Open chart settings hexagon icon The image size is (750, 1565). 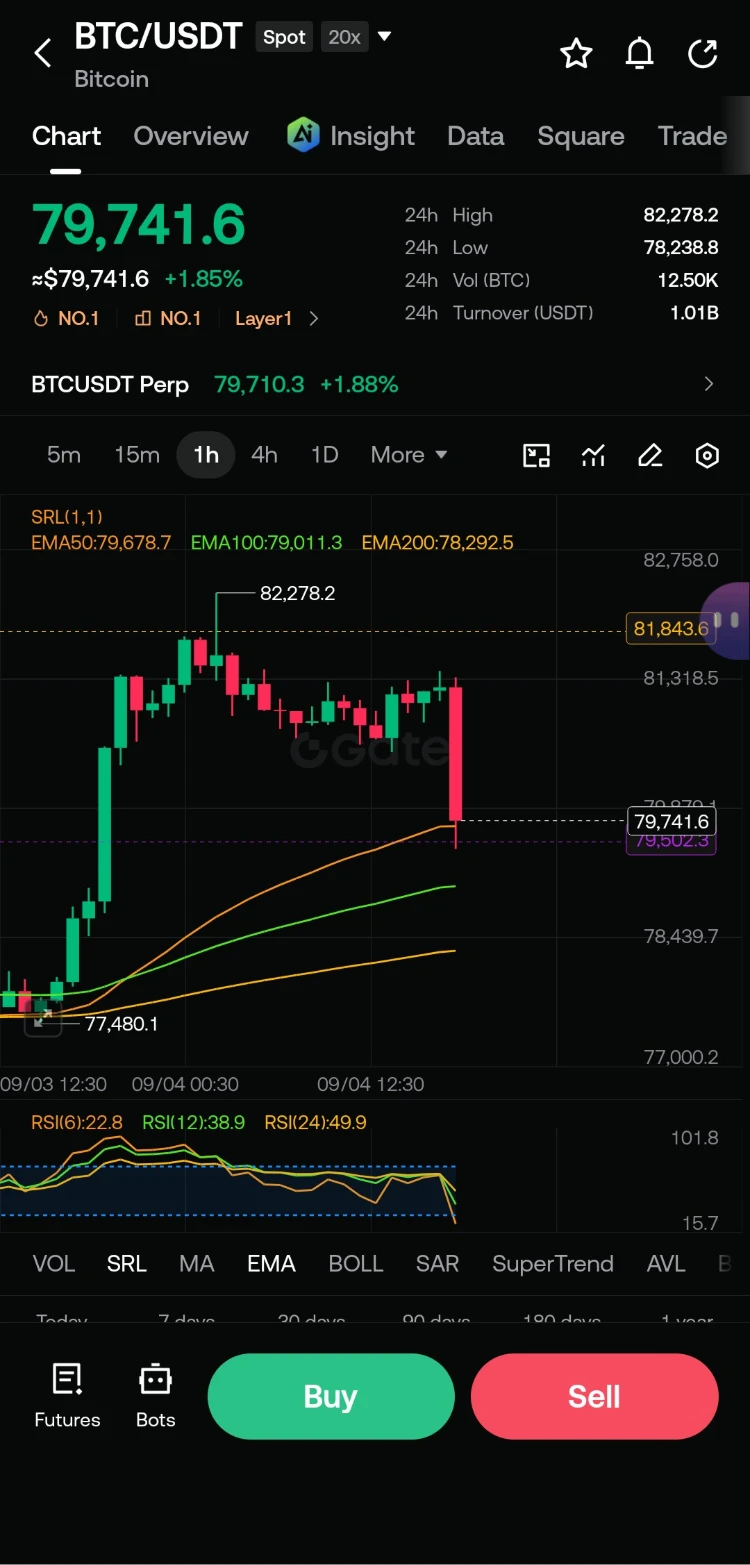[x=707, y=456]
